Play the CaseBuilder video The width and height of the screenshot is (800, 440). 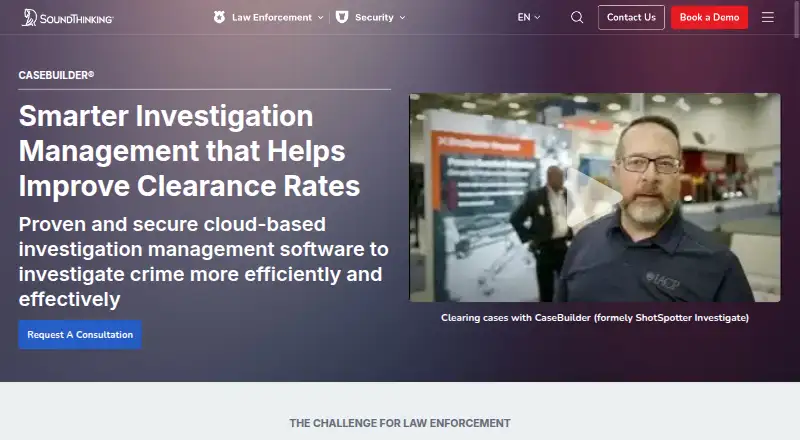pyautogui.click(x=594, y=197)
